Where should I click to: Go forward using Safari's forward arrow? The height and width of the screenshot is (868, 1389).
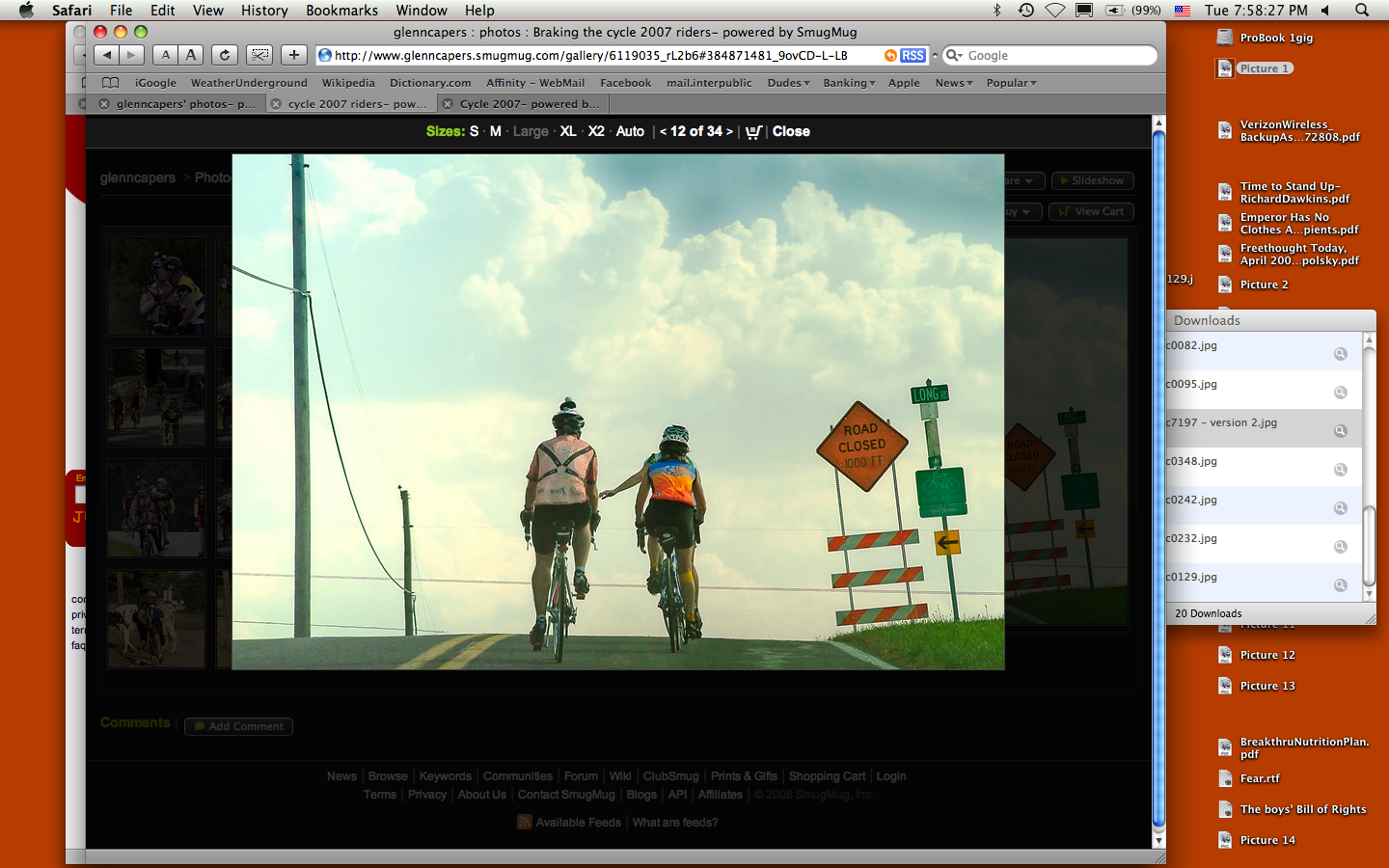(132, 55)
